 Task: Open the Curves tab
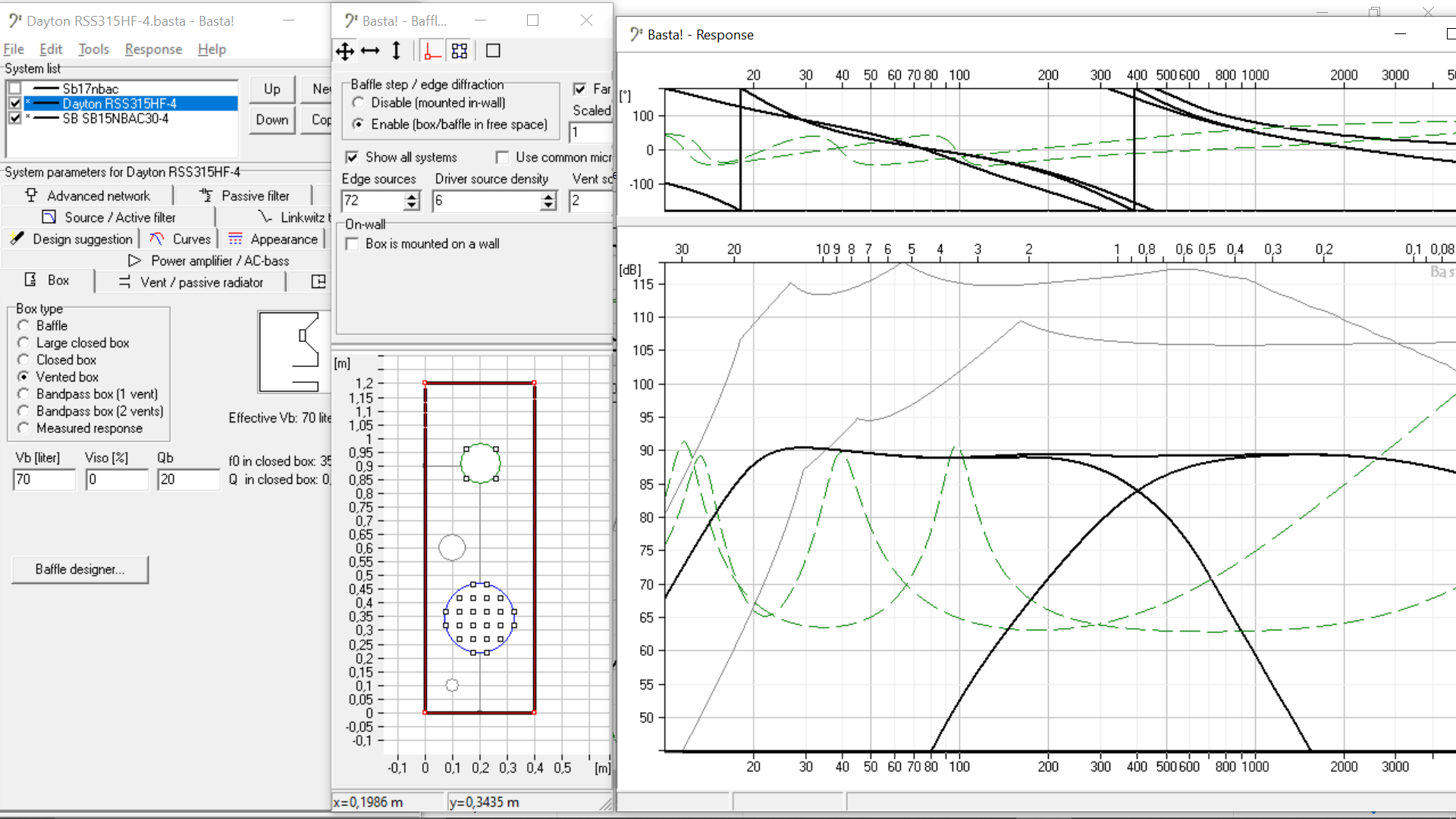[x=180, y=239]
